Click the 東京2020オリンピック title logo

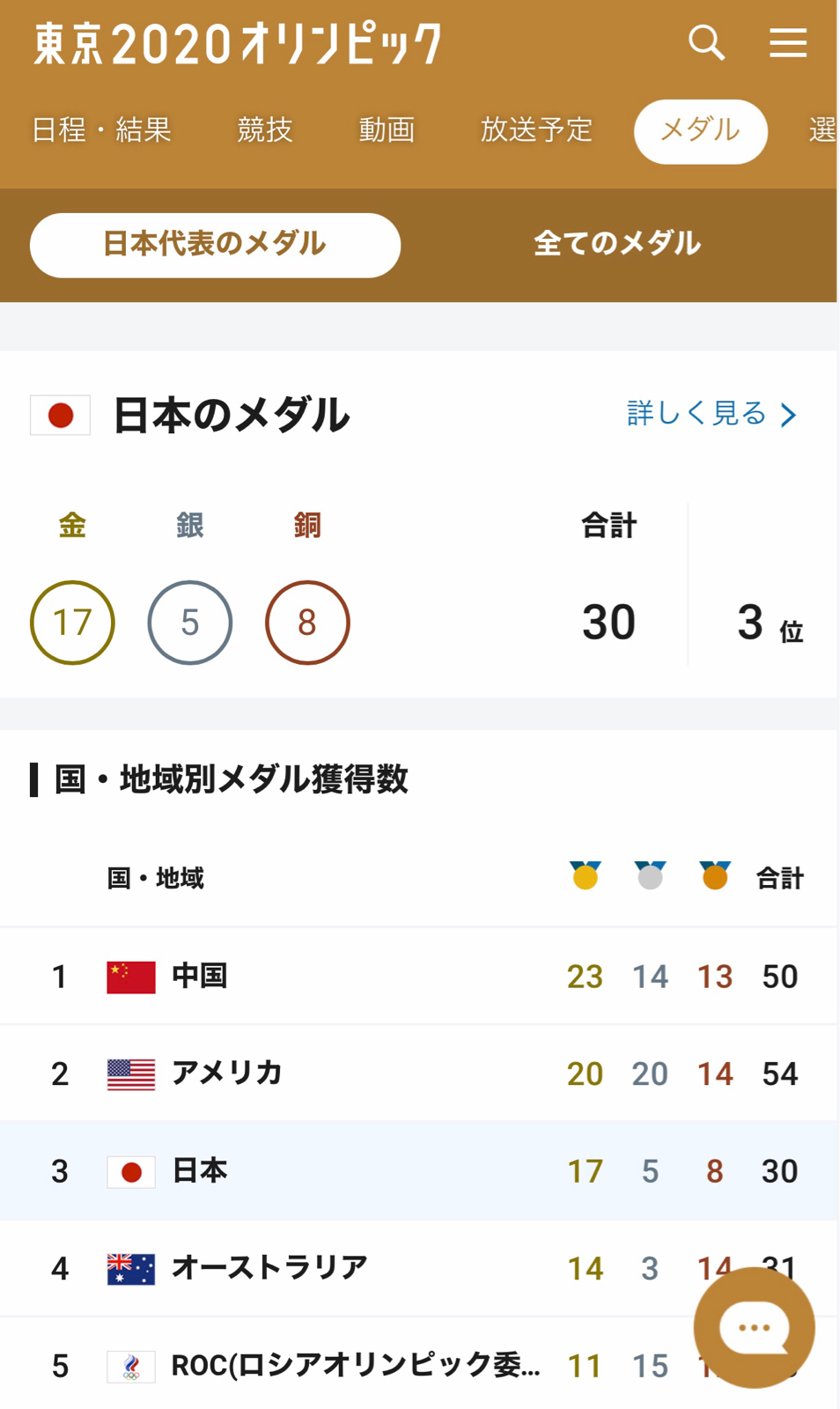pyautogui.click(x=238, y=44)
